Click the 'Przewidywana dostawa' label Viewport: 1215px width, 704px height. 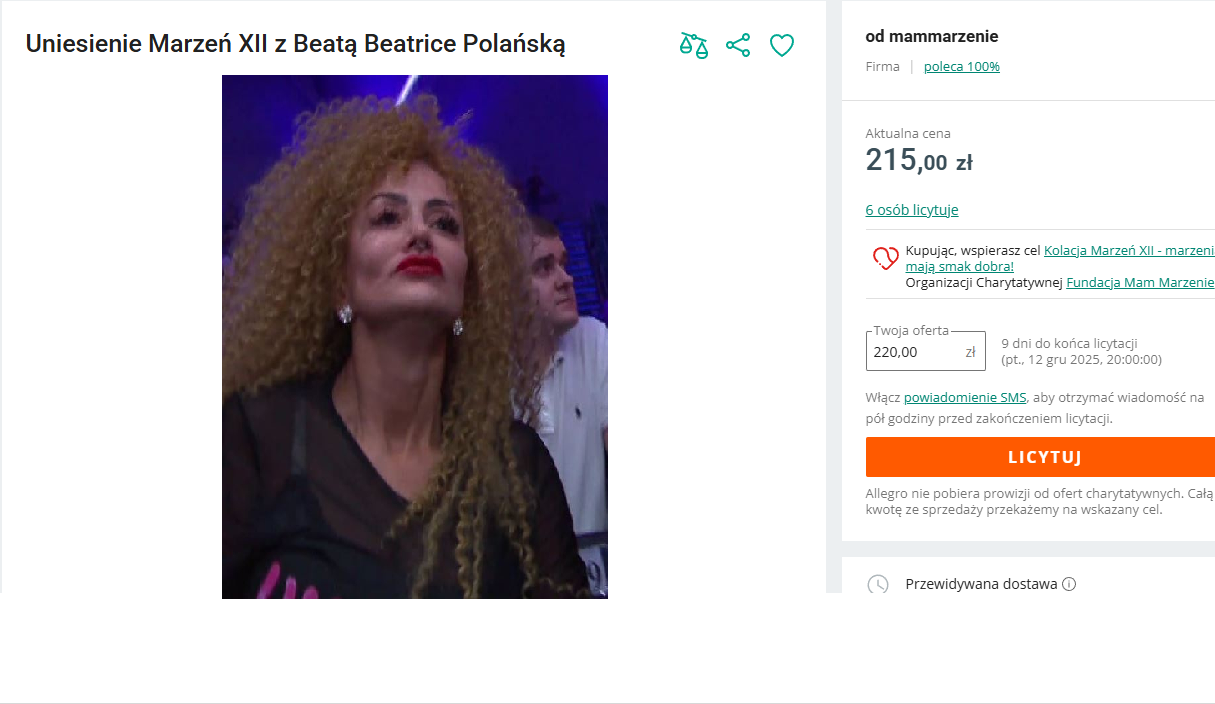point(980,584)
